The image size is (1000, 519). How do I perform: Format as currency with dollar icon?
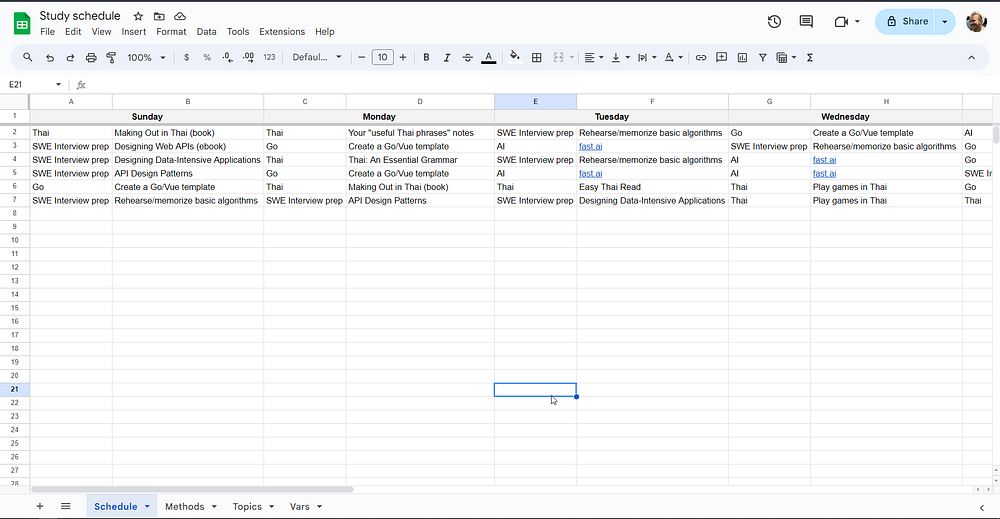[x=186, y=57]
